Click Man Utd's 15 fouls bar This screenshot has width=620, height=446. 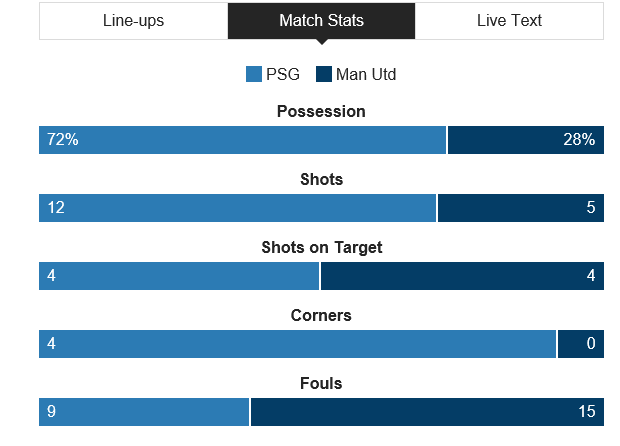click(427, 412)
